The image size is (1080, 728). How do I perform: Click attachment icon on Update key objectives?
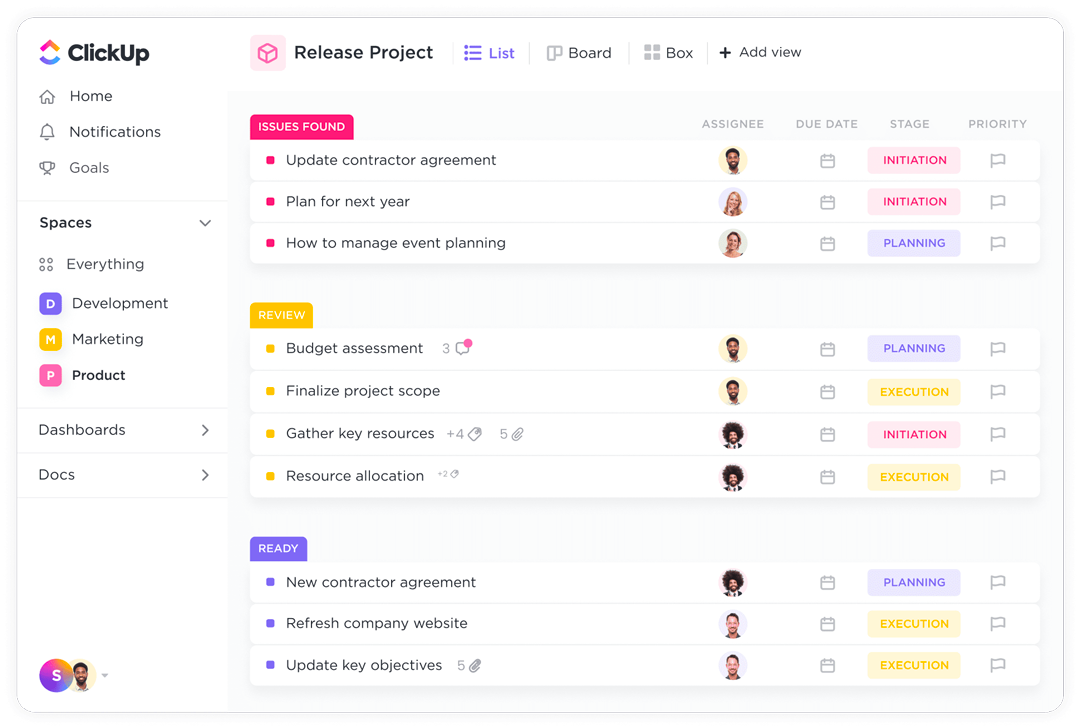tap(475, 666)
